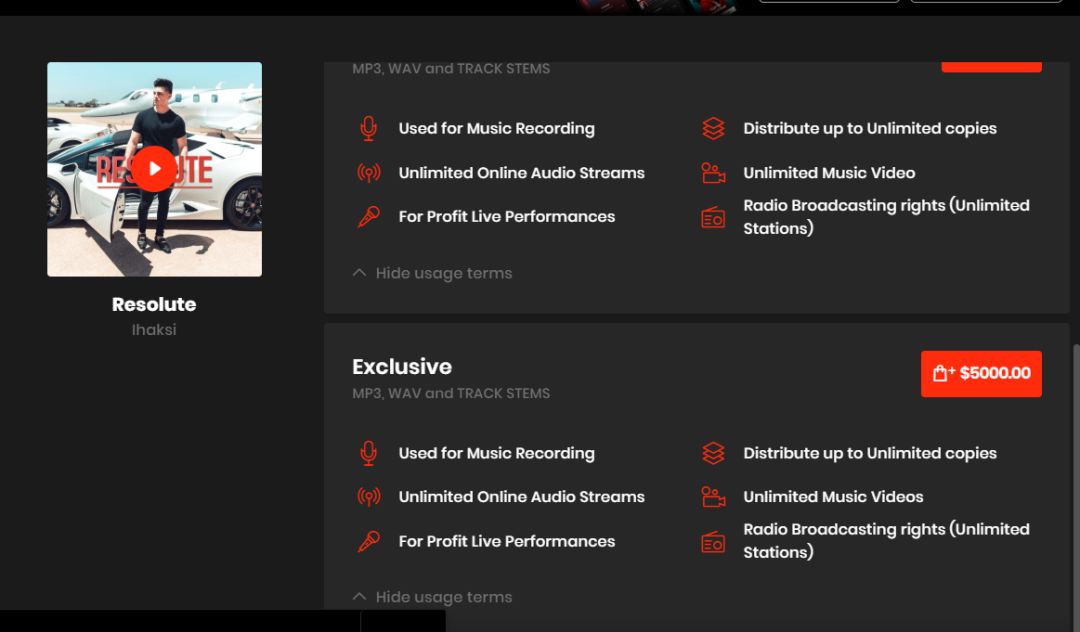The width and height of the screenshot is (1080, 632).
Task: Click the Exclusive Unlimited Online Audio Streams icon
Action: (x=369, y=497)
